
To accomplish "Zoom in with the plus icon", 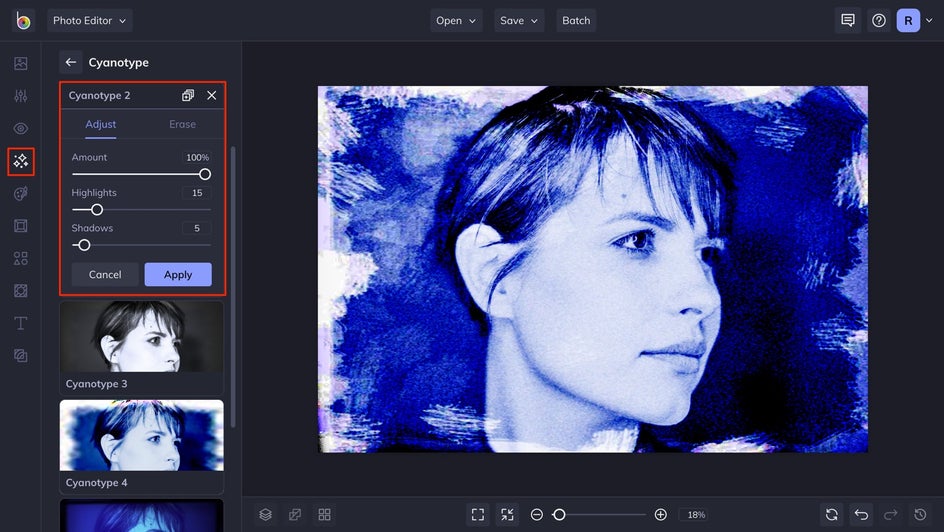I will pyautogui.click(x=660, y=515).
